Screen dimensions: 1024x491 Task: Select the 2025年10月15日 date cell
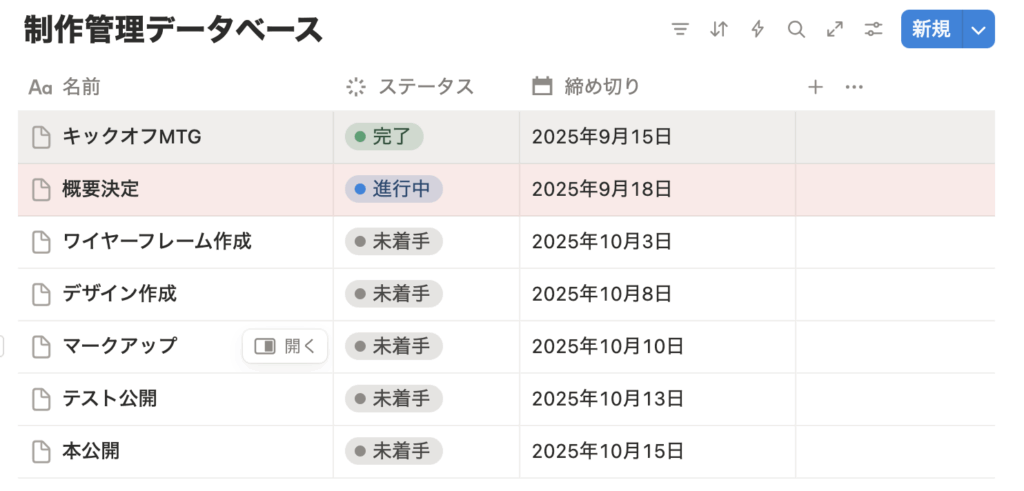coord(658,451)
